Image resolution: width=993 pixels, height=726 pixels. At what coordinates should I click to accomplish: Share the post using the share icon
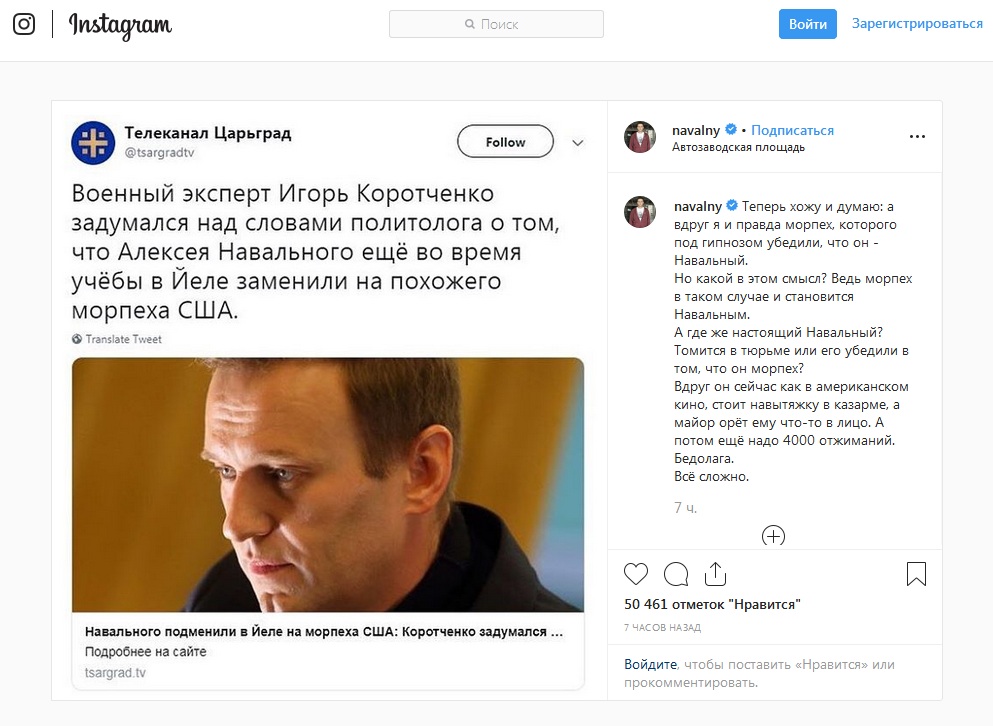tap(715, 574)
